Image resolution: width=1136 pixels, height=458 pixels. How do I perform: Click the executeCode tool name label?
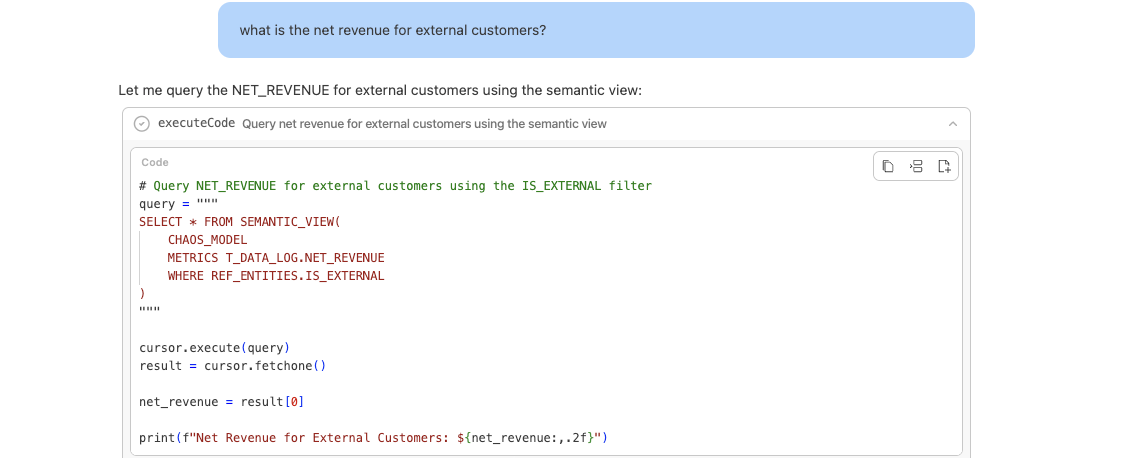196,124
